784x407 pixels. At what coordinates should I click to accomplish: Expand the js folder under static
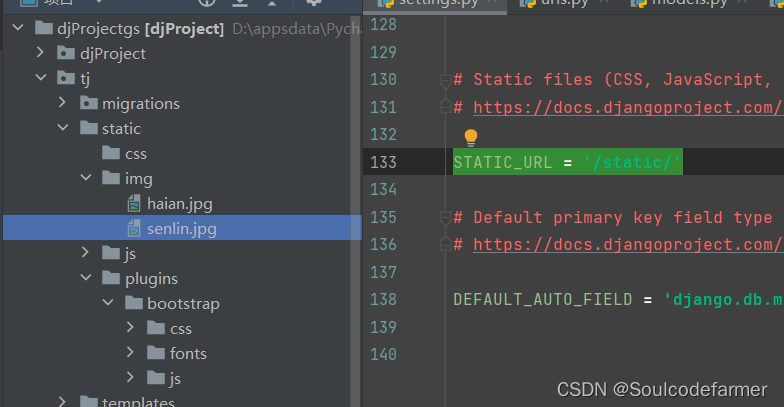tap(86, 252)
